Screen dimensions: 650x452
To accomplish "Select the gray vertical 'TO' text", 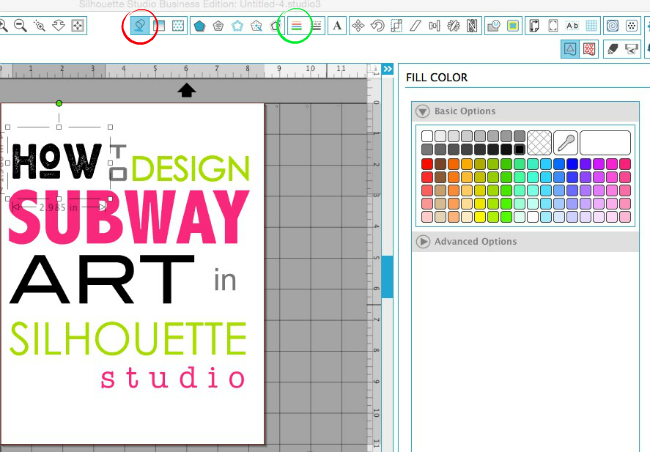I will point(118,163).
